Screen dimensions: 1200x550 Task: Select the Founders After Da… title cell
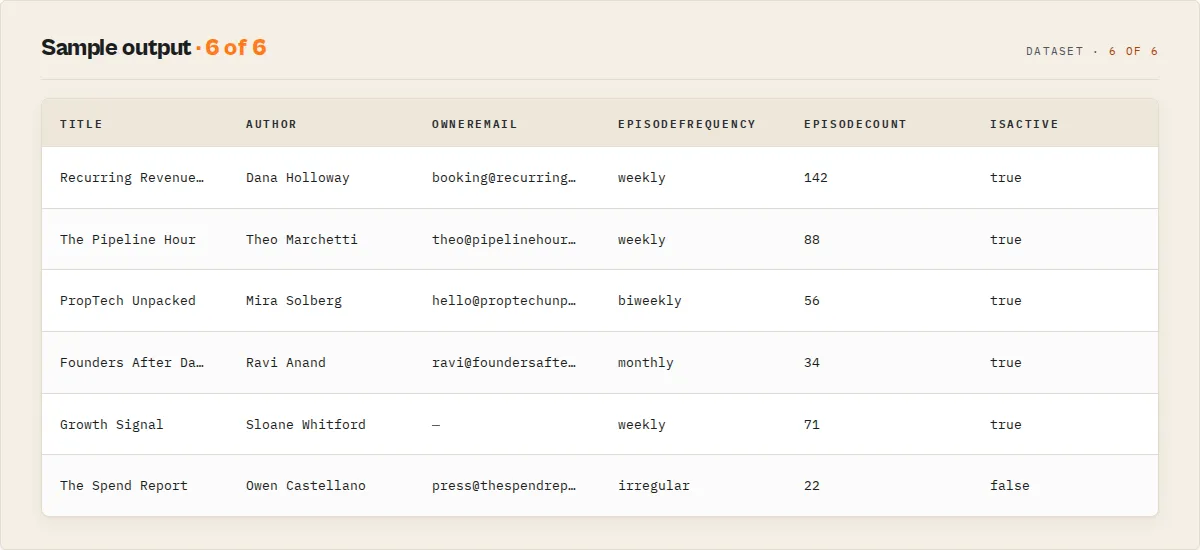[x=132, y=363]
